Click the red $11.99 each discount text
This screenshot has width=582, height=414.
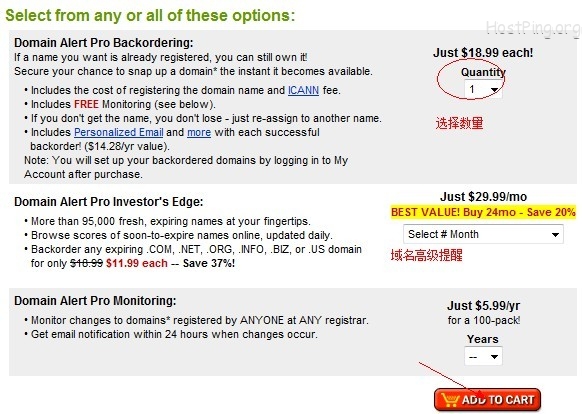pos(137,263)
